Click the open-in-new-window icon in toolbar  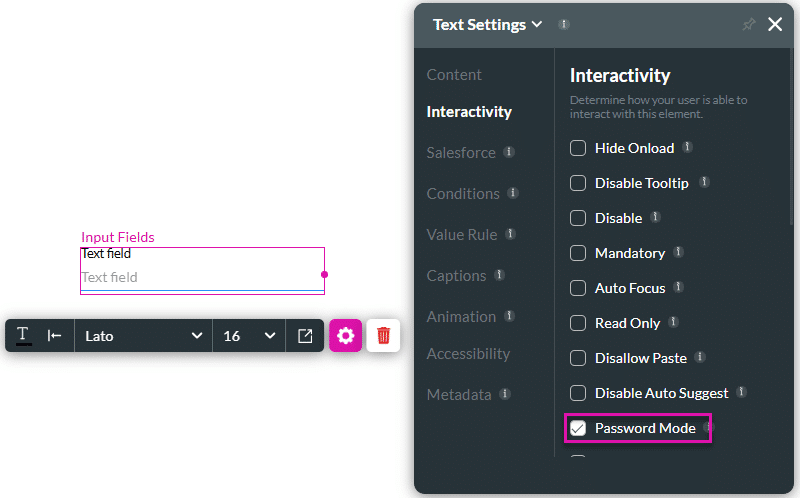point(305,336)
